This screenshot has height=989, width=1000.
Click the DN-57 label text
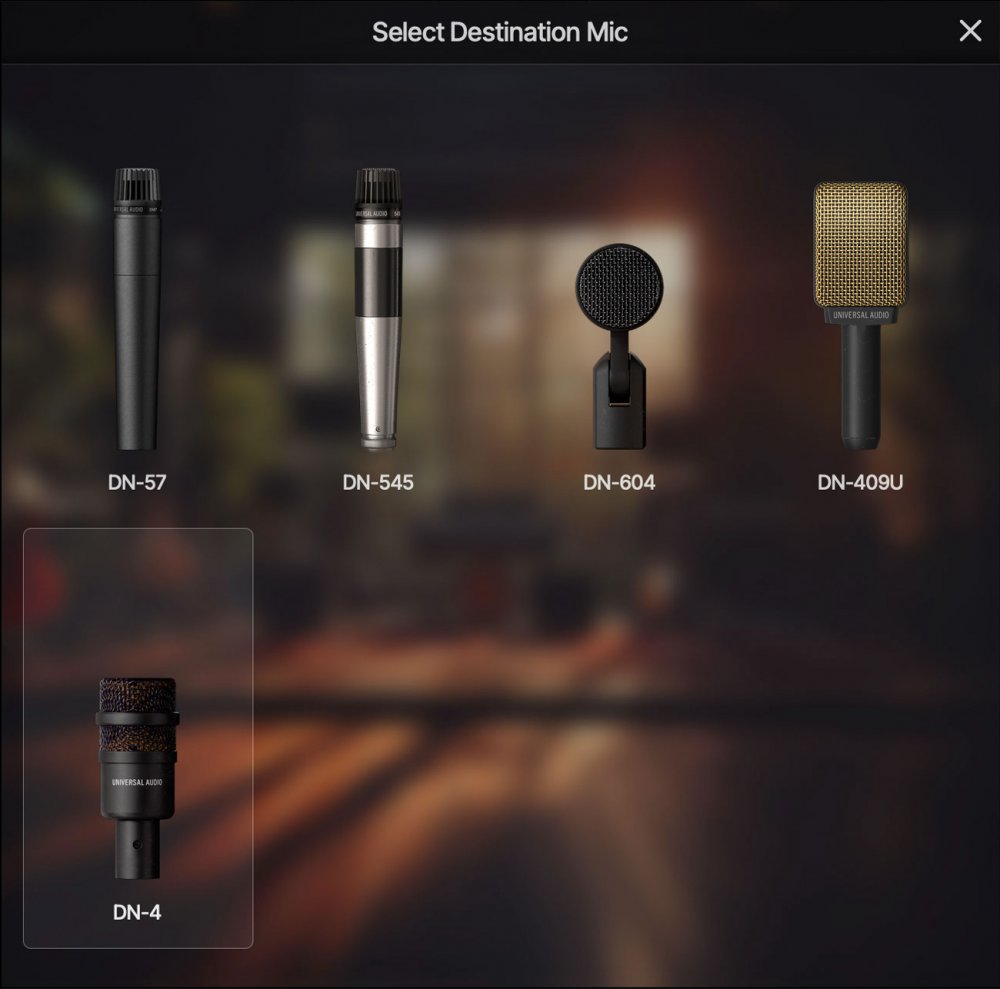(x=136, y=481)
